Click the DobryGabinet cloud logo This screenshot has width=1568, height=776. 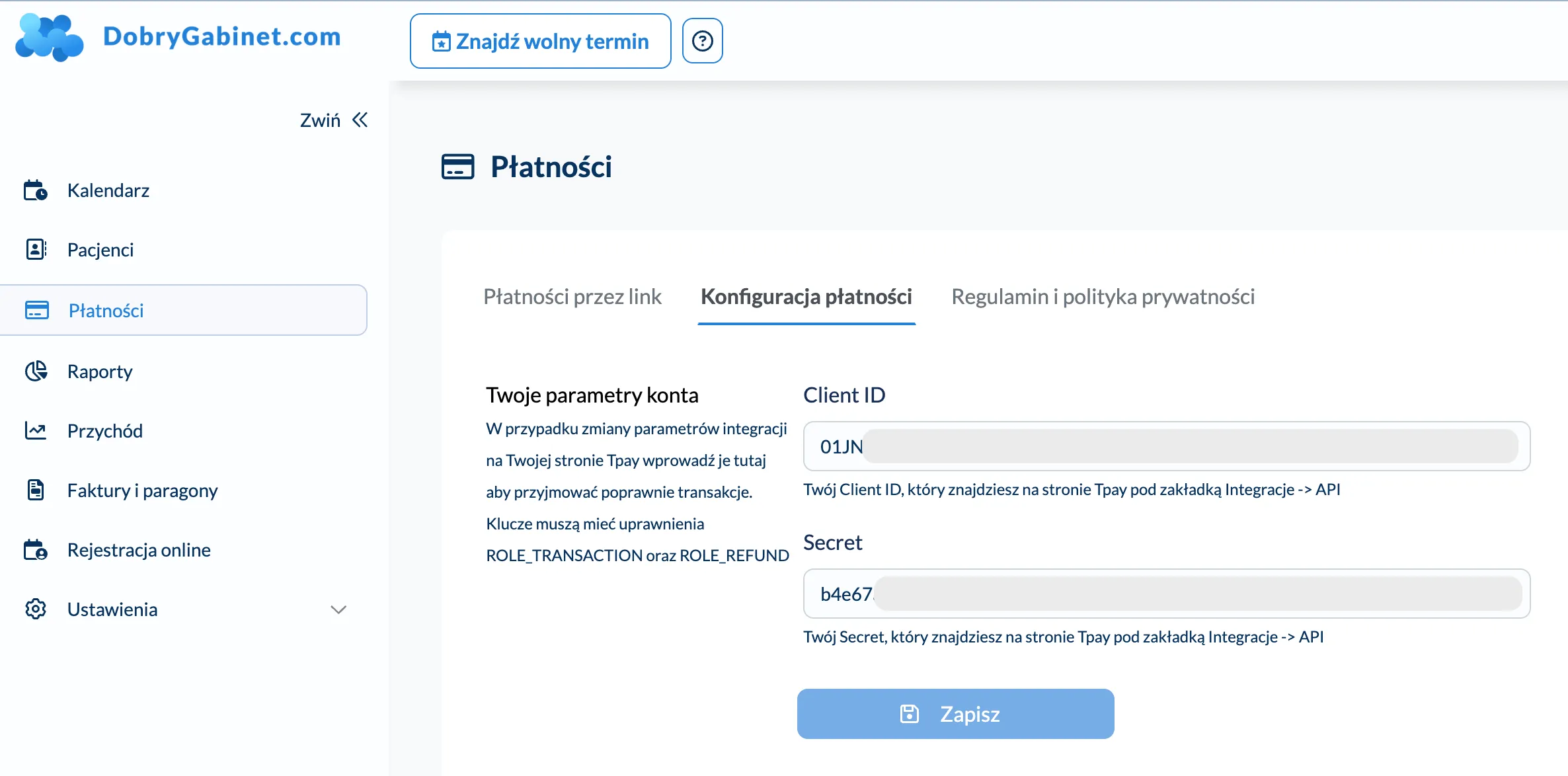[50, 38]
